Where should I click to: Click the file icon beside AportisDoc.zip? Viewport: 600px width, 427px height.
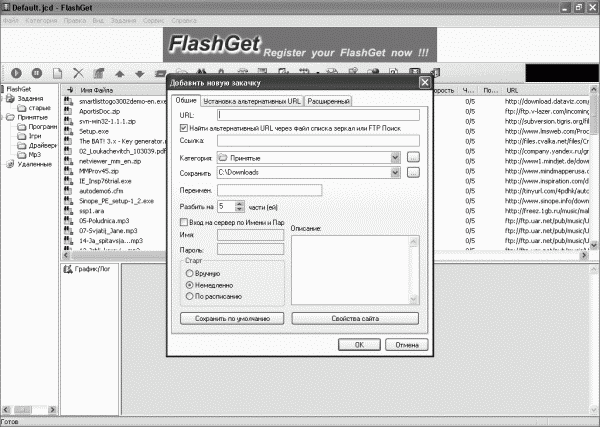(68, 111)
